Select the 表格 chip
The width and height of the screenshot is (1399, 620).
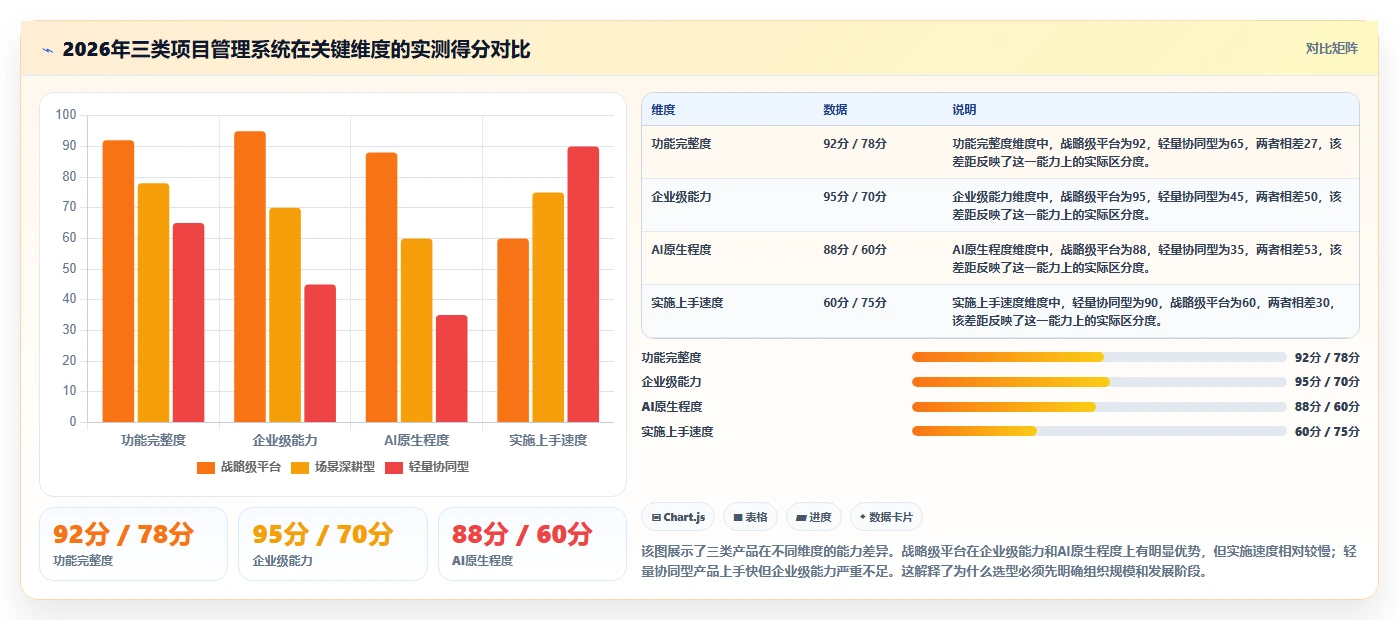coord(750,517)
